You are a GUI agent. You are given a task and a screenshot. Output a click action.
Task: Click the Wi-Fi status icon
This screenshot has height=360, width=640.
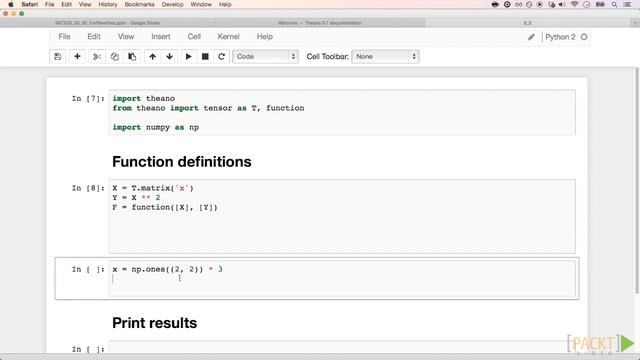pyautogui.click(x=575, y=4)
